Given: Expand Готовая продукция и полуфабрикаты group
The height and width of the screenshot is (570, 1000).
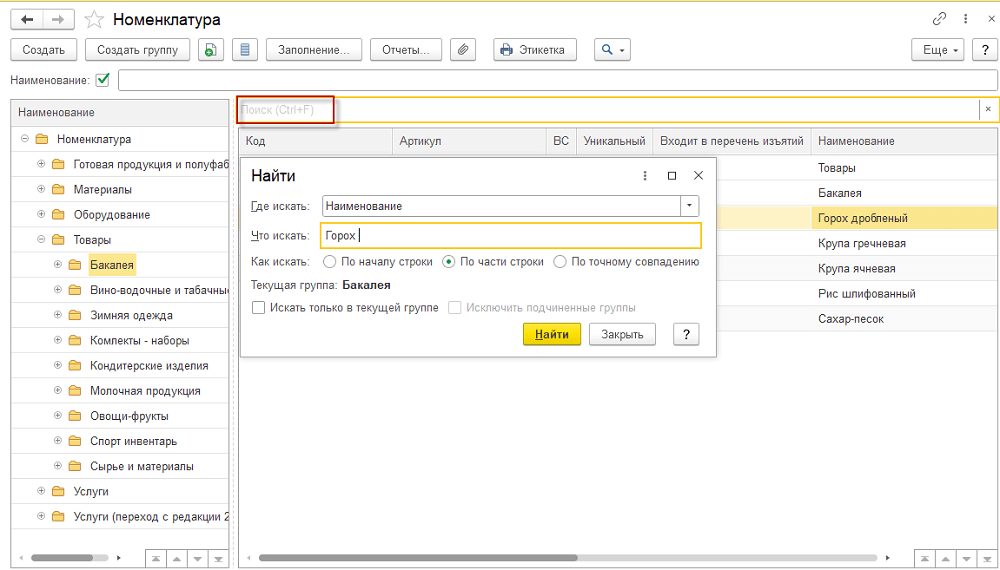Looking at the screenshot, I should coord(41,164).
